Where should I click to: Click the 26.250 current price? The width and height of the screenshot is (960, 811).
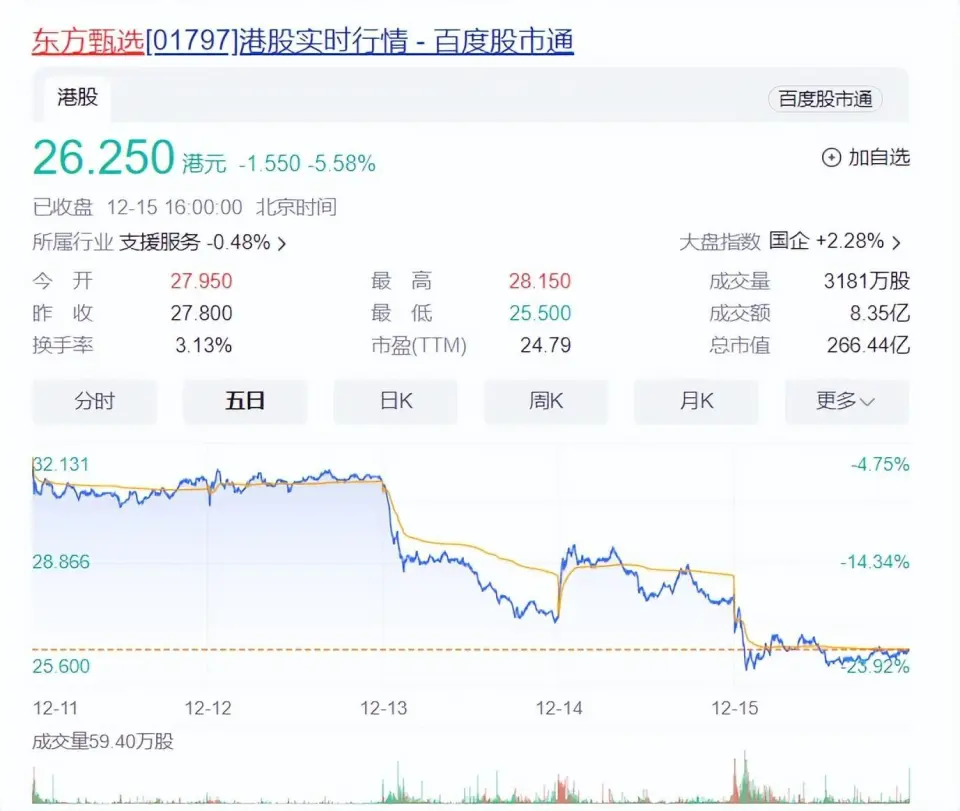point(104,158)
